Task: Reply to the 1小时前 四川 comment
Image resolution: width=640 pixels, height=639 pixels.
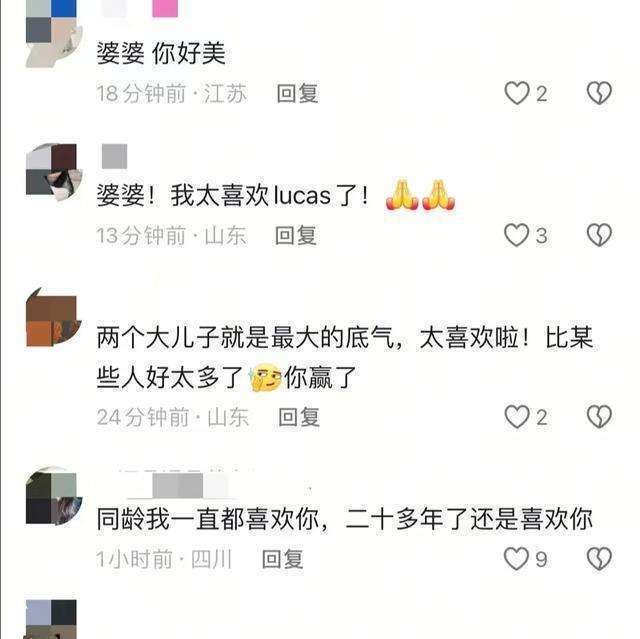Action: tap(282, 559)
